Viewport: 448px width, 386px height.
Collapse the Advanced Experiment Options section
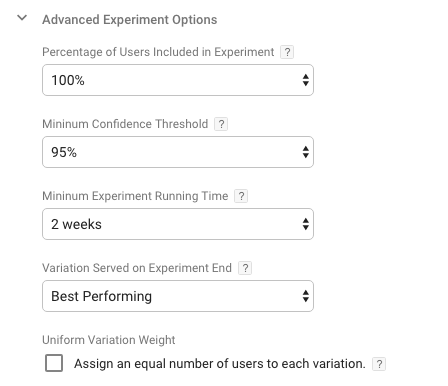point(22,18)
